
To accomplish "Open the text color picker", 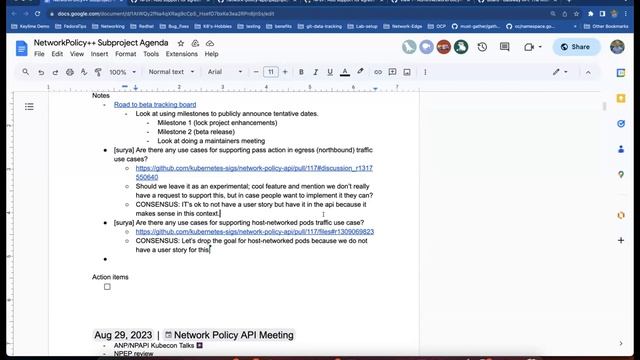I will point(345,72).
